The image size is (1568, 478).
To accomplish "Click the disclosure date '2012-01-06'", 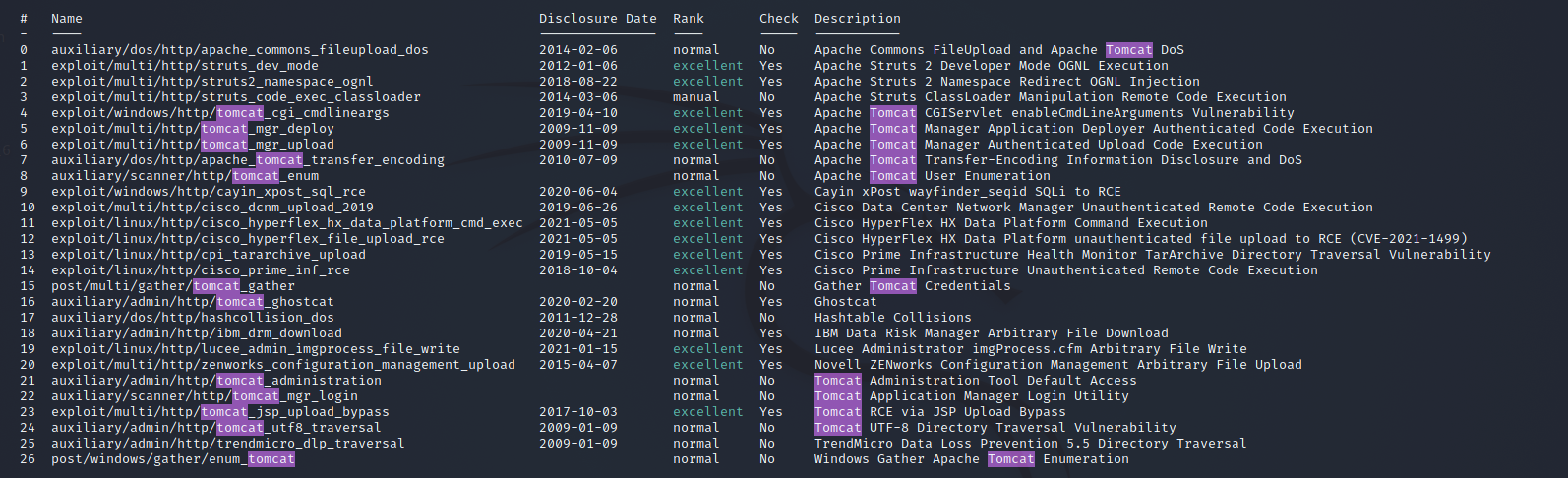I will coord(578,66).
